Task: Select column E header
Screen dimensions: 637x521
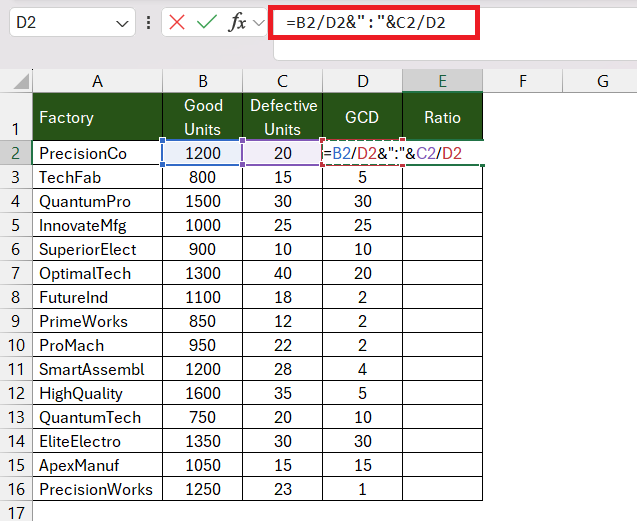Action: (442, 81)
